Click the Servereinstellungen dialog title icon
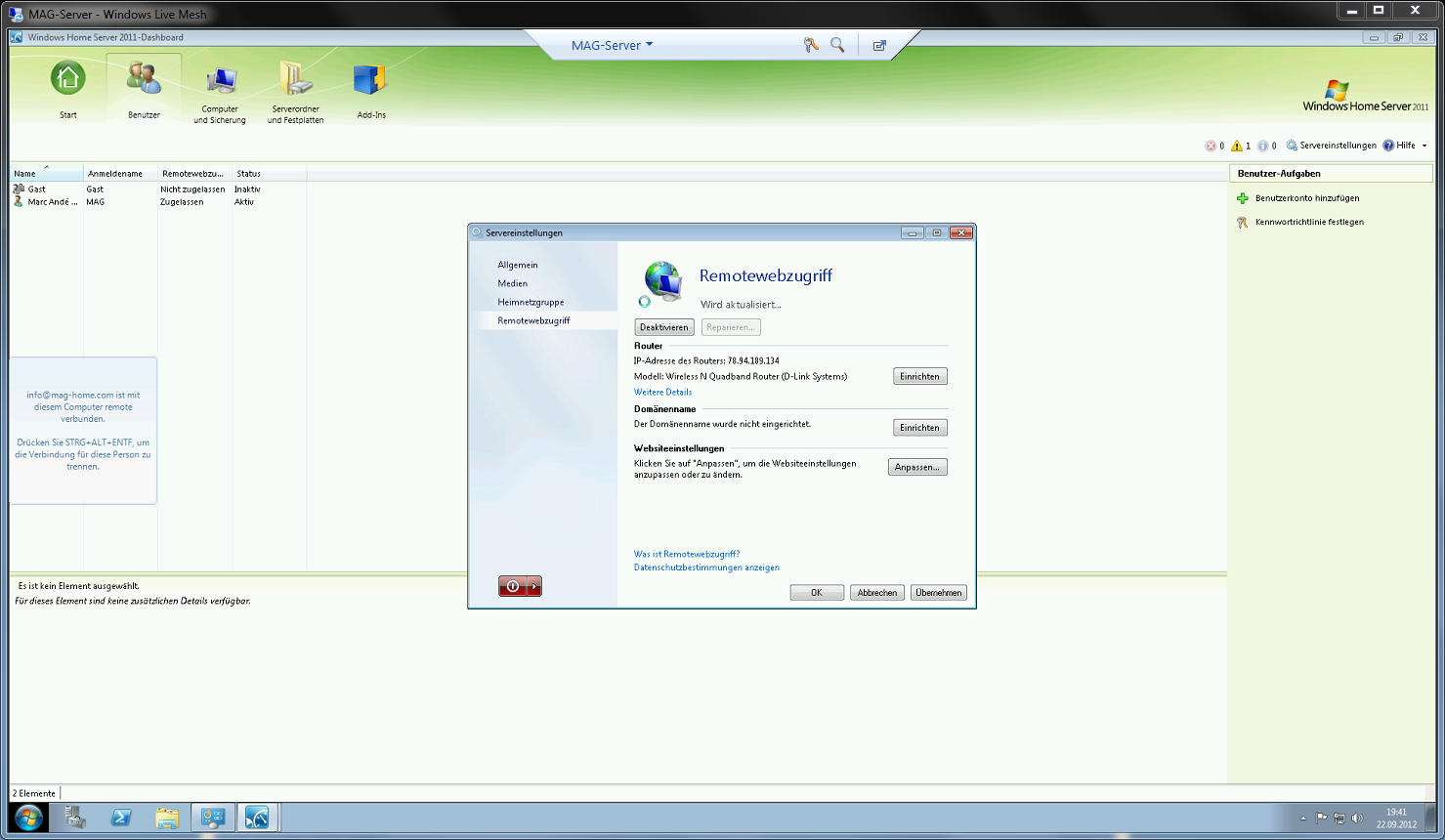The height and width of the screenshot is (840, 1445). point(477,232)
